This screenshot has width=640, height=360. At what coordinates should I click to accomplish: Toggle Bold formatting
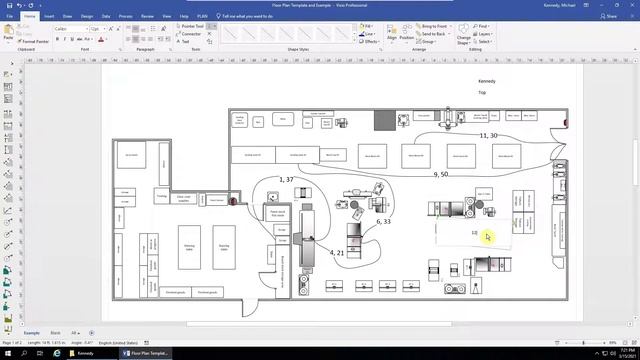[x=57, y=39]
